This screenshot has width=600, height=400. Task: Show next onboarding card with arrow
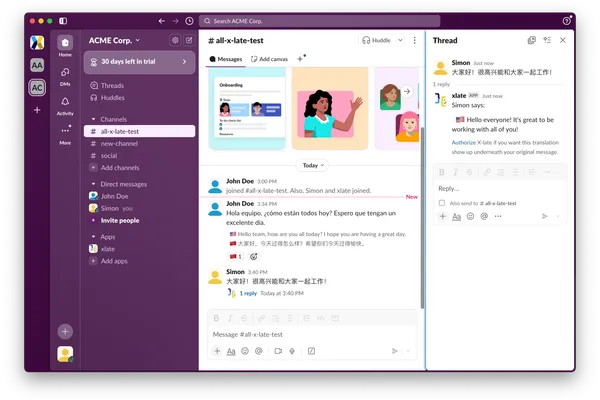coord(407,91)
